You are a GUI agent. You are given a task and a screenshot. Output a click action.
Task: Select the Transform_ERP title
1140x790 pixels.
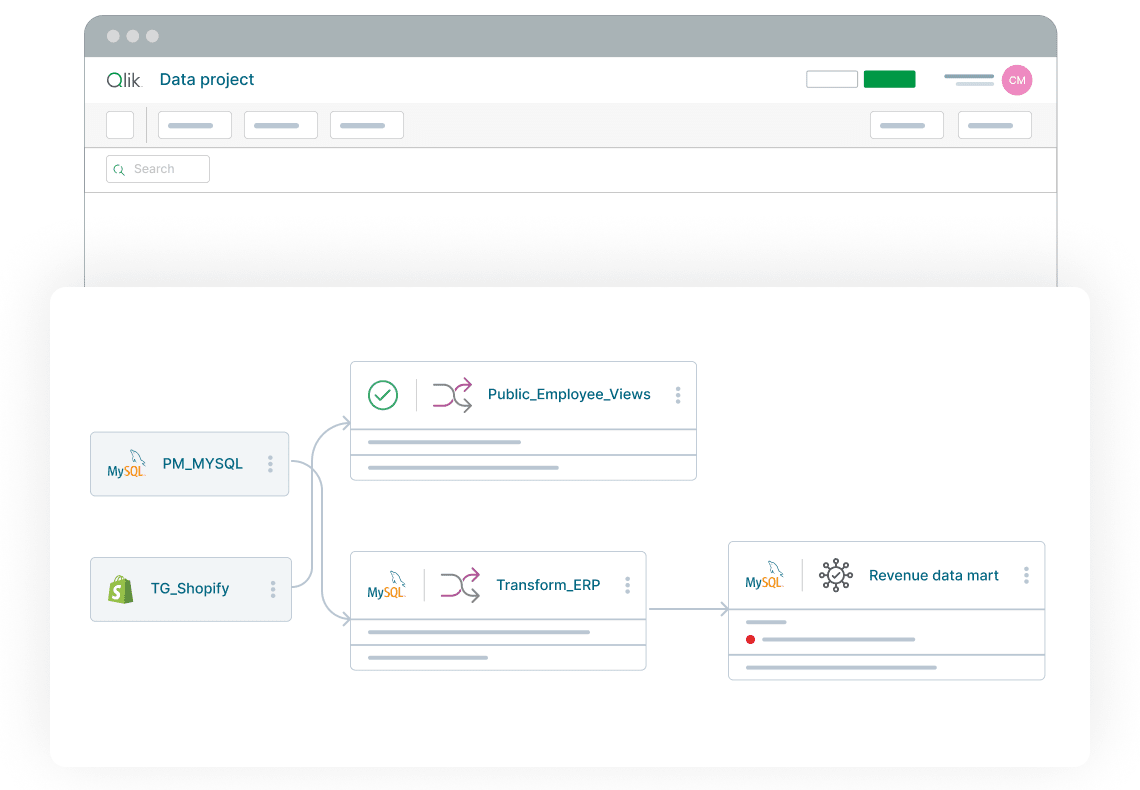point(548,585)
